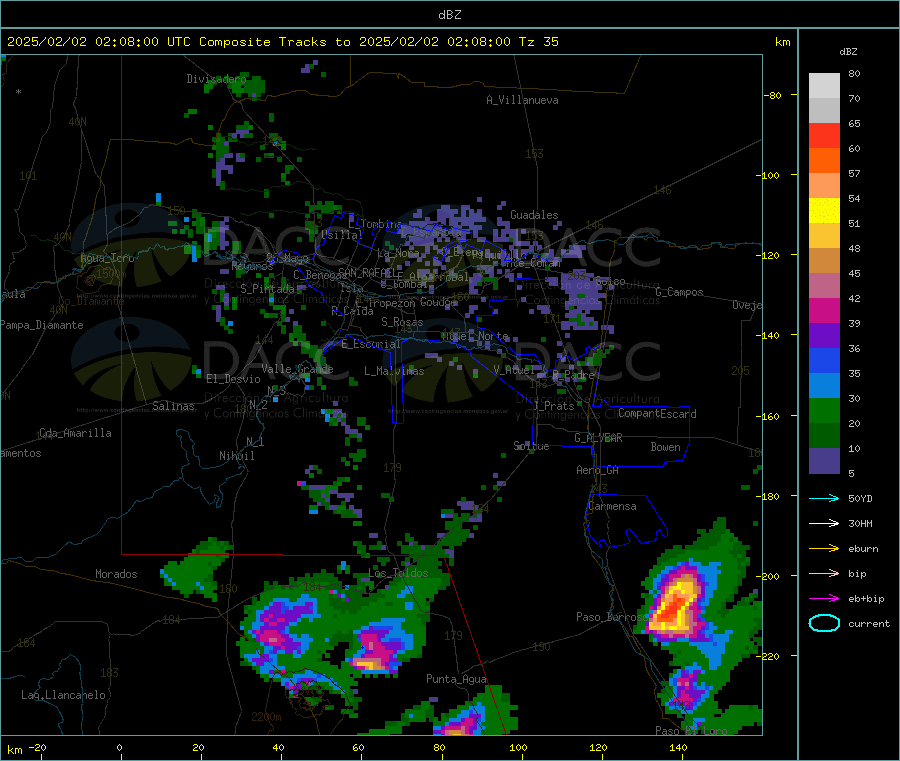Select the yellow eburn arrow legend icon
900x761 pixels.
click(824, 549)
